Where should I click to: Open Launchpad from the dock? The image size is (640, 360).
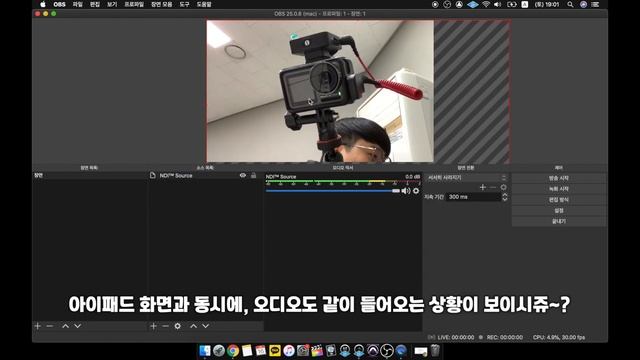click(219, 350)
